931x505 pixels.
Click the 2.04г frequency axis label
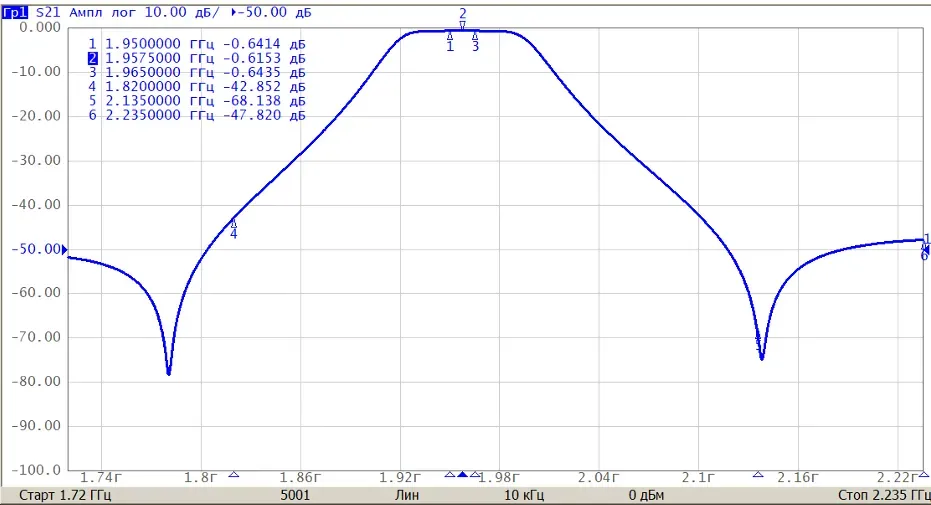pos(598,477)
